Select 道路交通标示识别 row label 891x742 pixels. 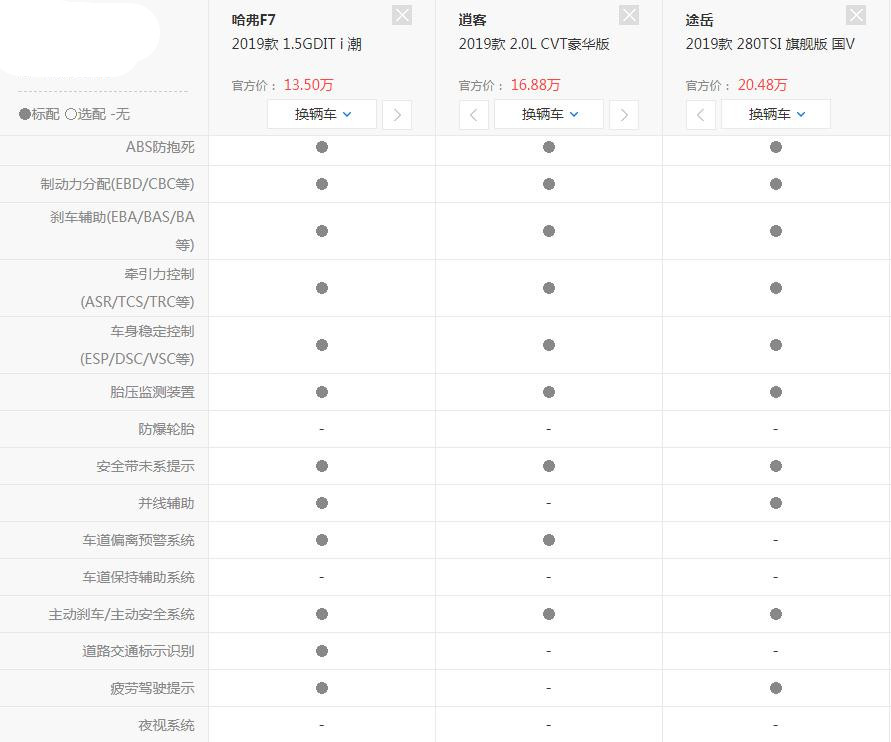[x=138, y=651]
